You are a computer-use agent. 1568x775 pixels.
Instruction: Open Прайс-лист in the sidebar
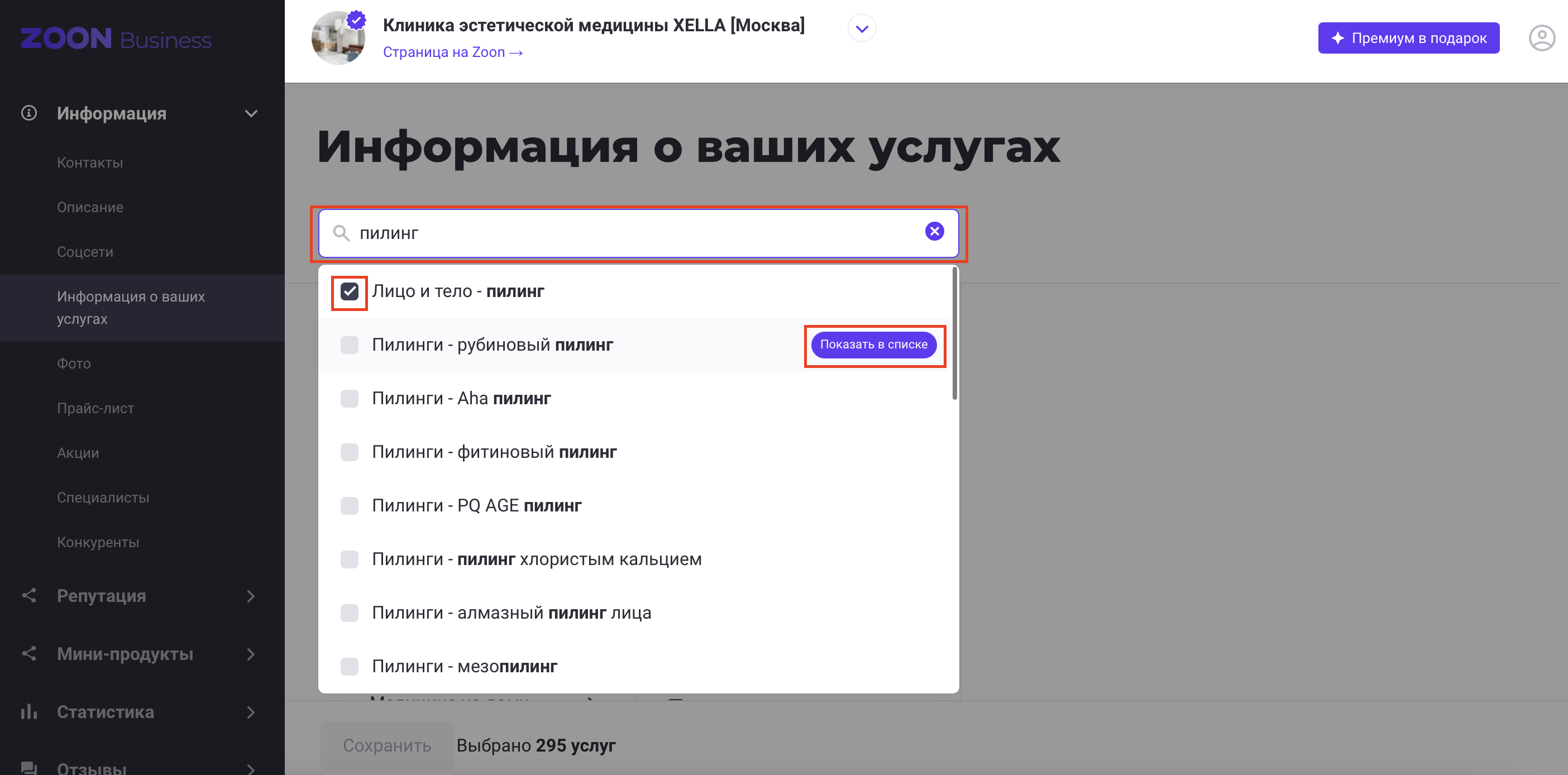(95, 408)
